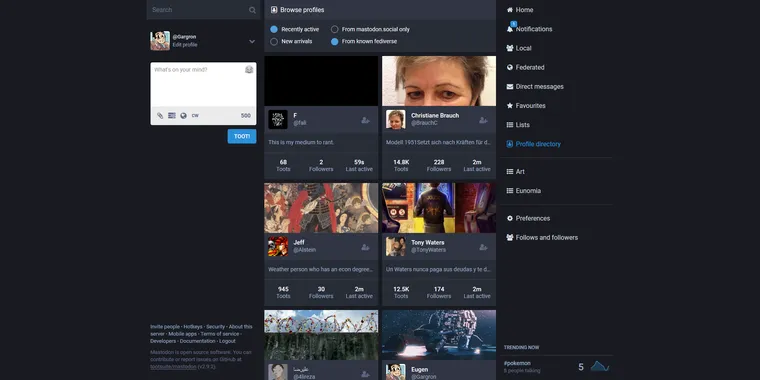Click the Lists icon
Image resolution: width=760 pixels, height=380 pixels.
click(510, 125)
